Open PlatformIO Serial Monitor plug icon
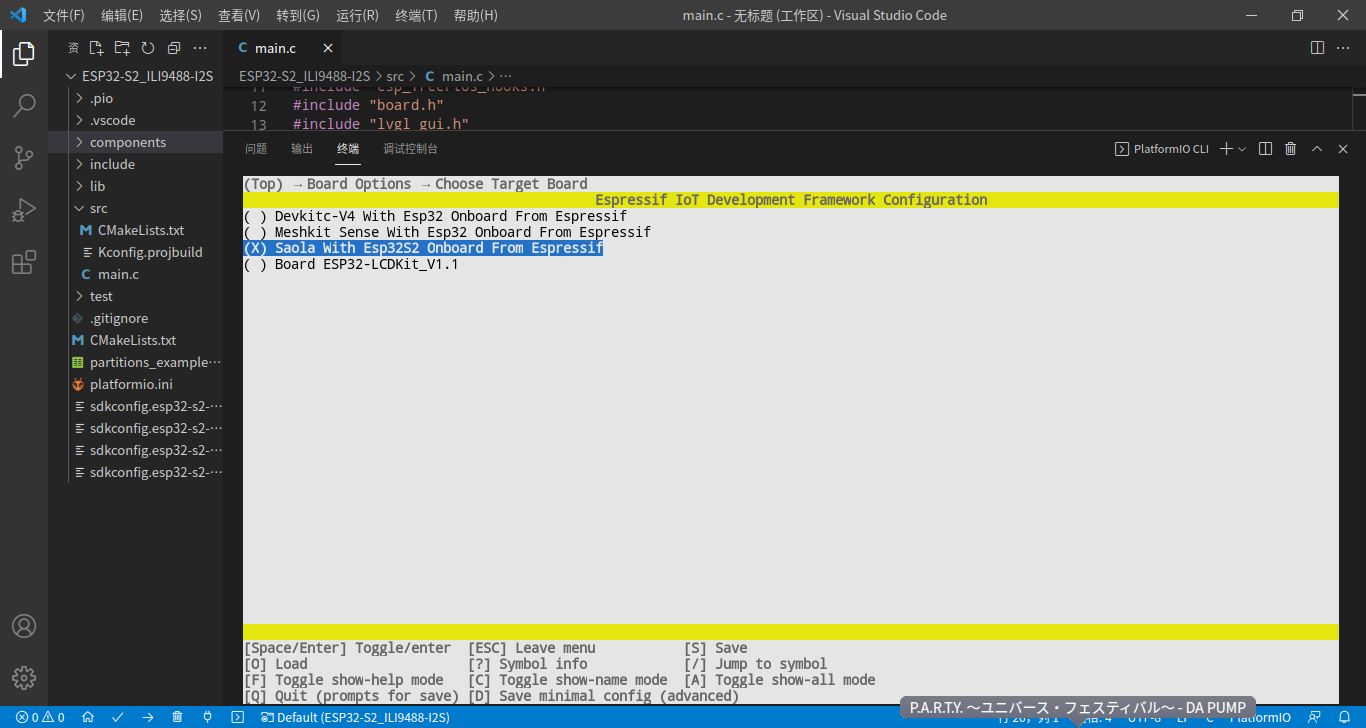This screenshot has width=1366, height=728. [207, 717]
